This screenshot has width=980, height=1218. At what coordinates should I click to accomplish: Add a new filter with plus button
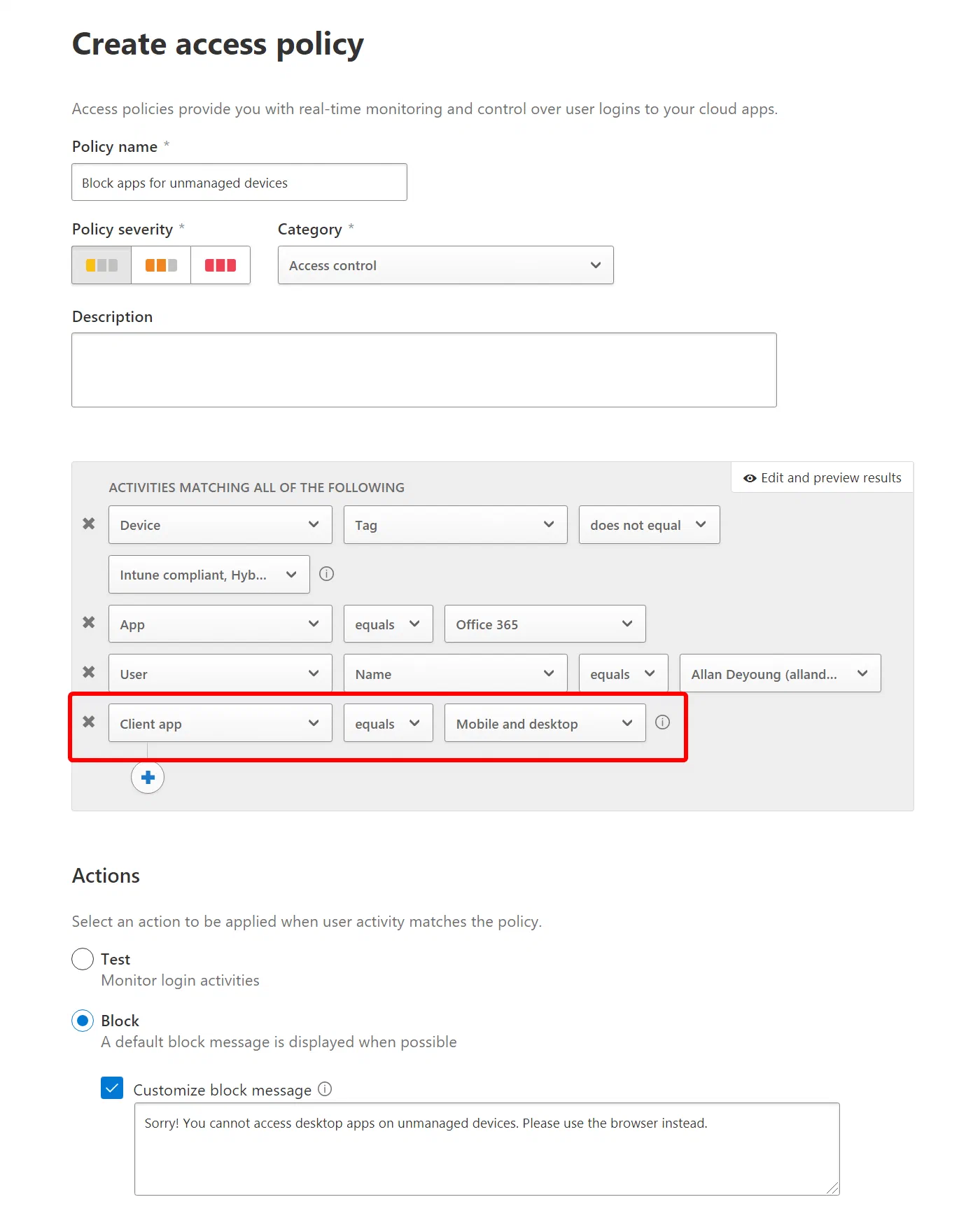tap(148, 777)
